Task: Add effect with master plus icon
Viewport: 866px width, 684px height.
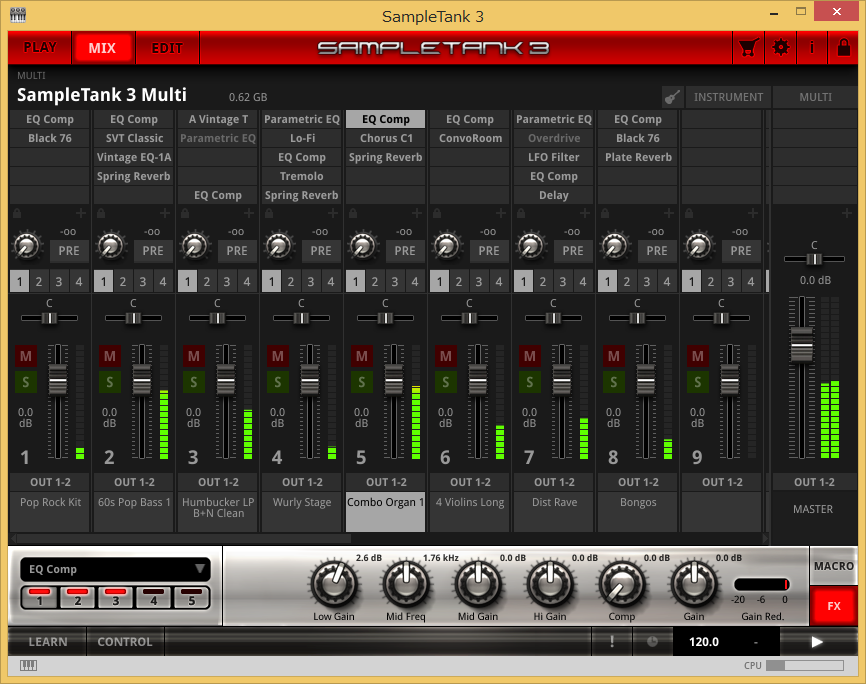Action: coord(847,213)
